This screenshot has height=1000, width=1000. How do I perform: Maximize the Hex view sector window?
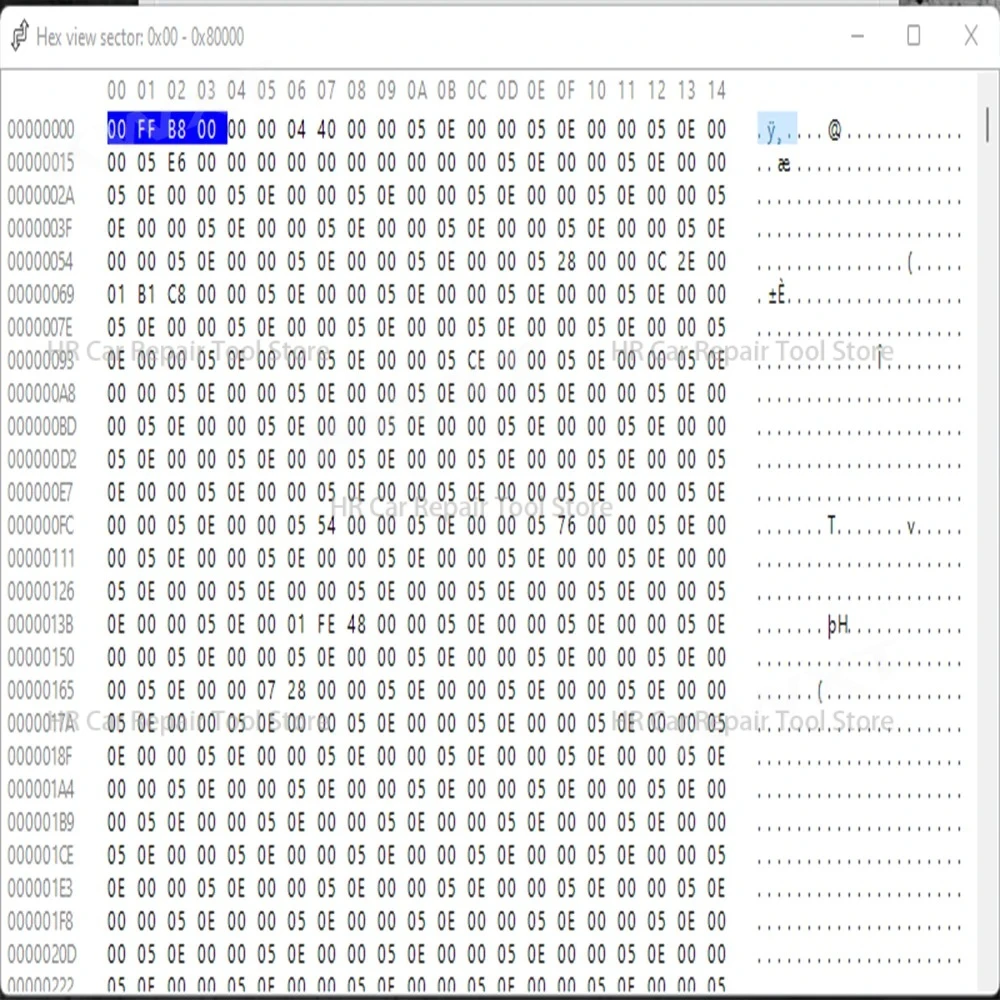(x=914, y=36)
